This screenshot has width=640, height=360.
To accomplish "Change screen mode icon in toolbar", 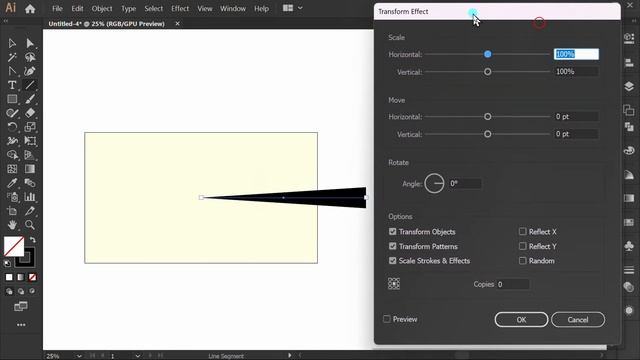I will point(21,307).
